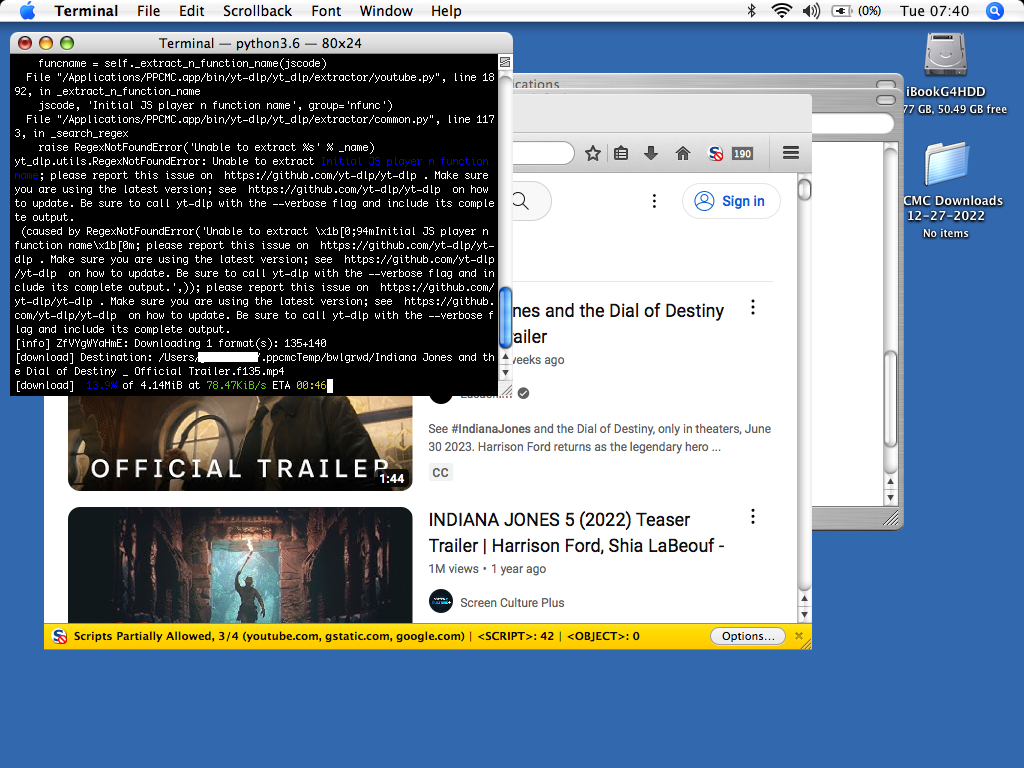Click the Terminal scroll up arrow
The width and height of the screenshot is (1024, 768).
(505, 357)
